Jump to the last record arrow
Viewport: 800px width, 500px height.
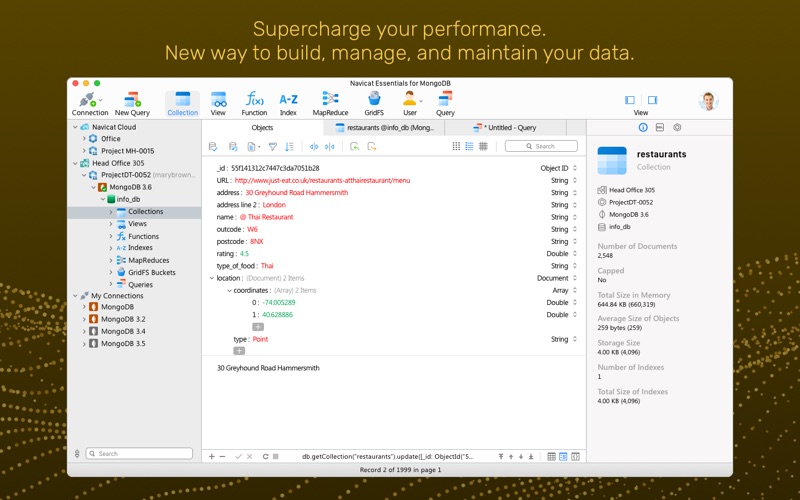tap(531, 457)
